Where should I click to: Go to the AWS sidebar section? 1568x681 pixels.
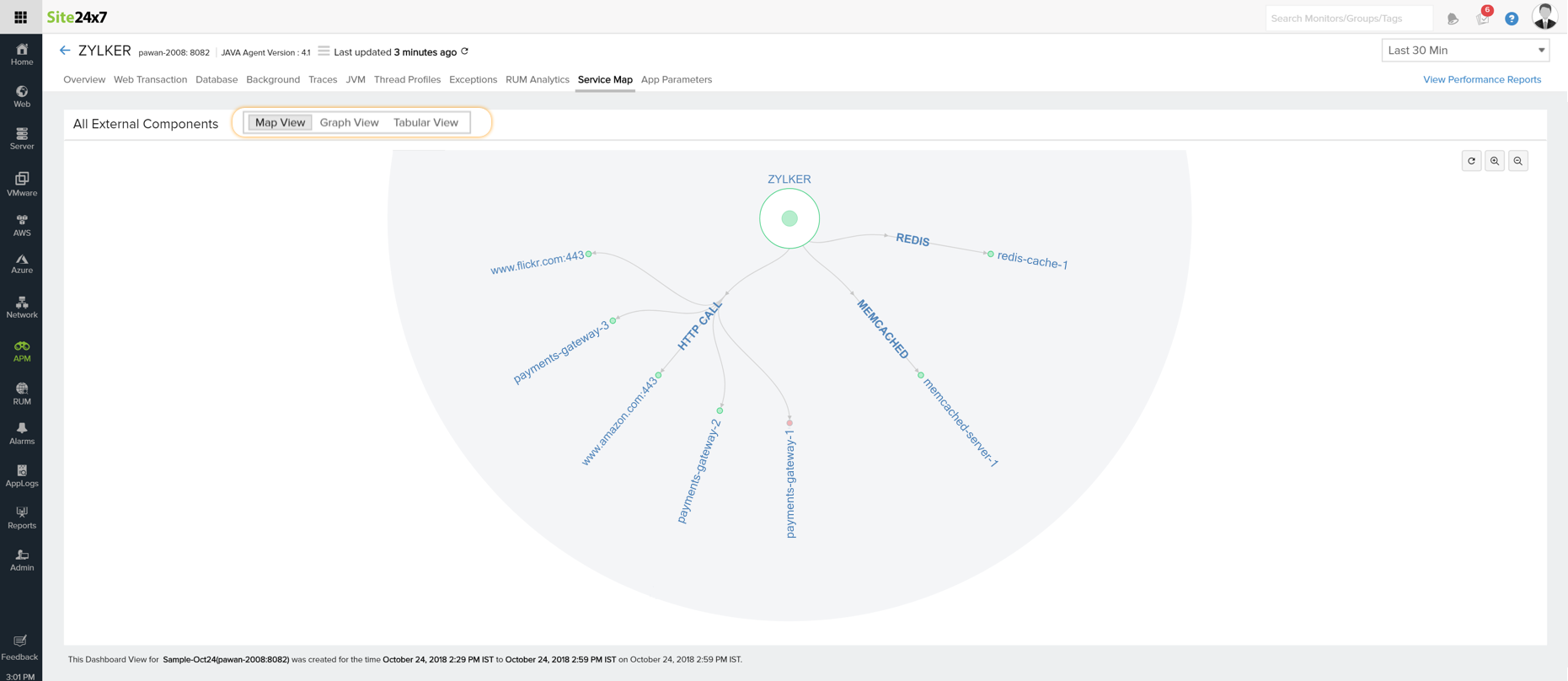pos(22,225)
